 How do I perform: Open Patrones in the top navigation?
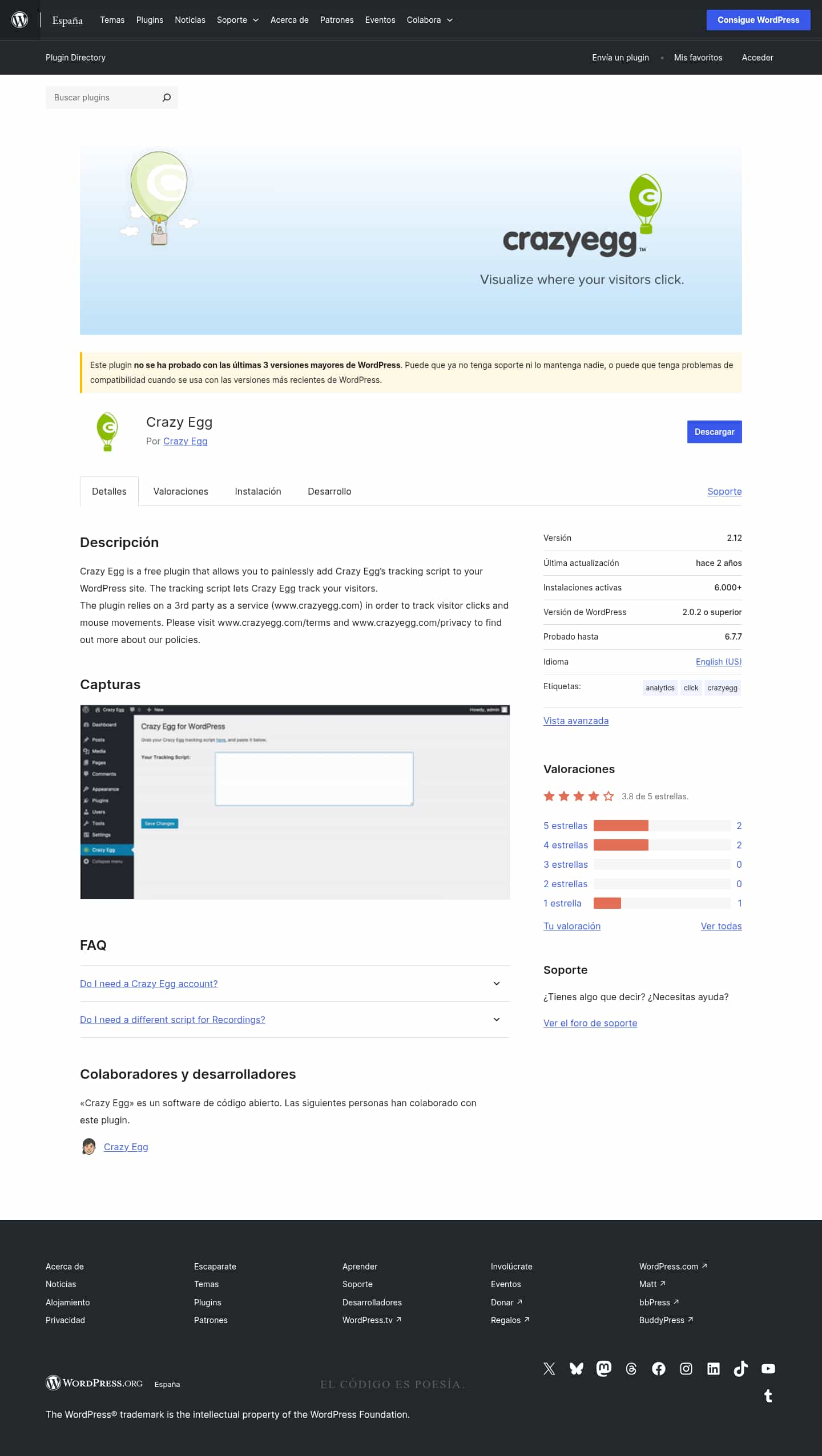point(337,20)
